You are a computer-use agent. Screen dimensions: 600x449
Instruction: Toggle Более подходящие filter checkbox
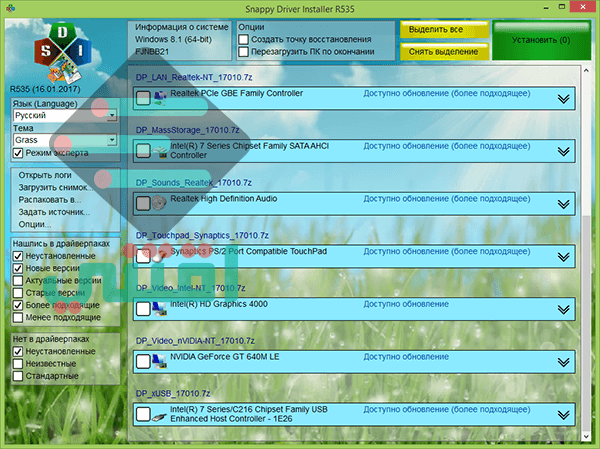pyautogui.click(x=18, y=305)
